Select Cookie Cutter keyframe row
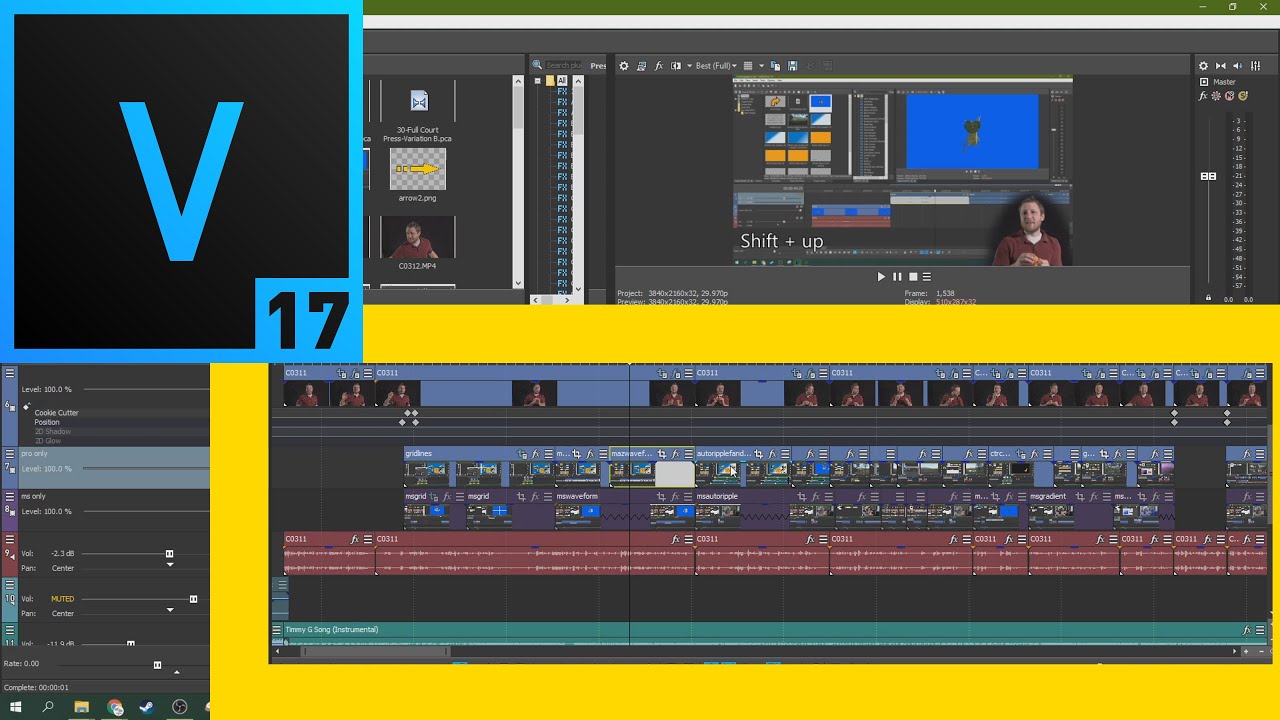Viewport: 1280px width, 720px height. [x=56, y=413]
